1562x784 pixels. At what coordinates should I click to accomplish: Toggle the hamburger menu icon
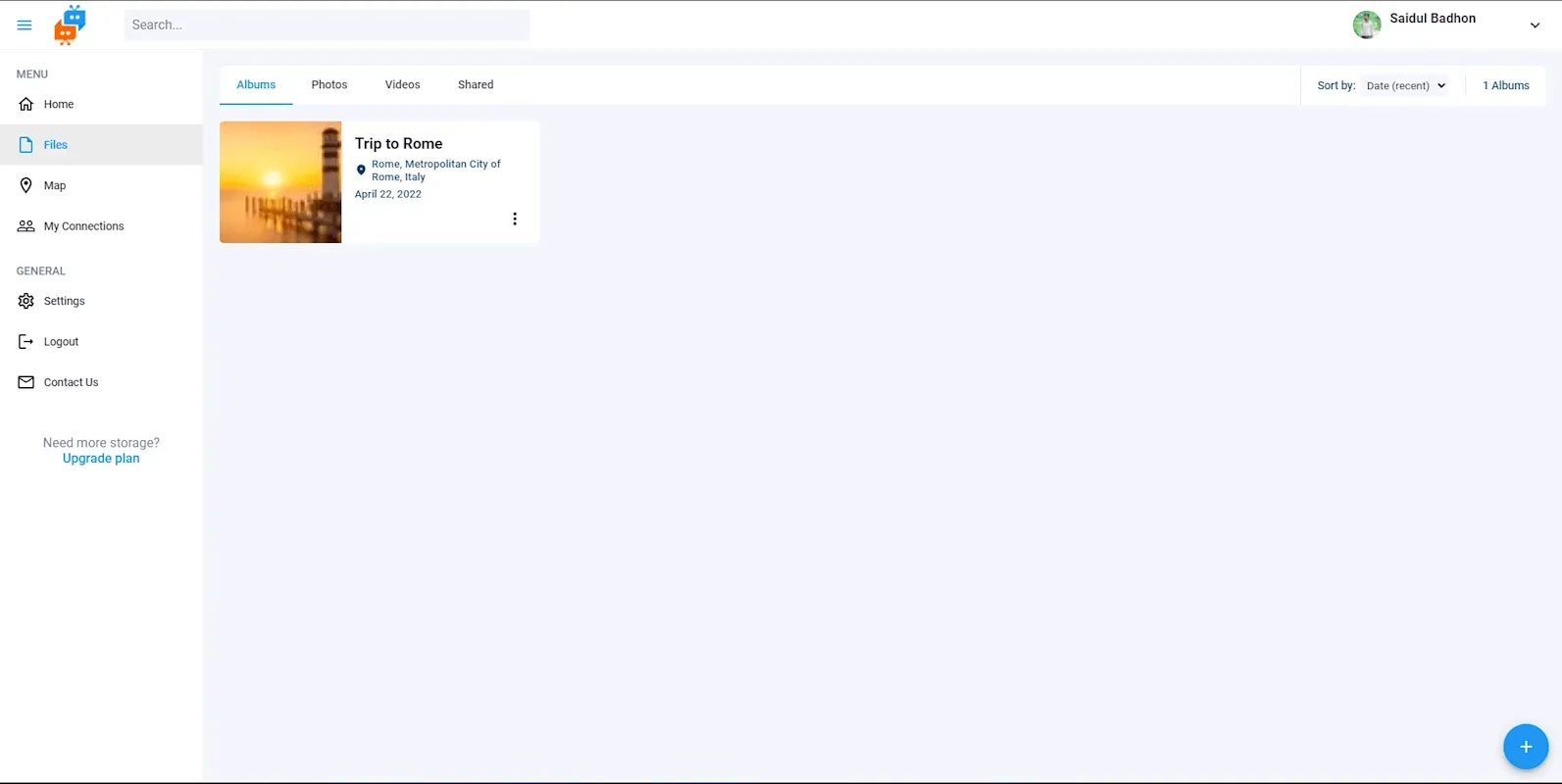tap(25, 25)
